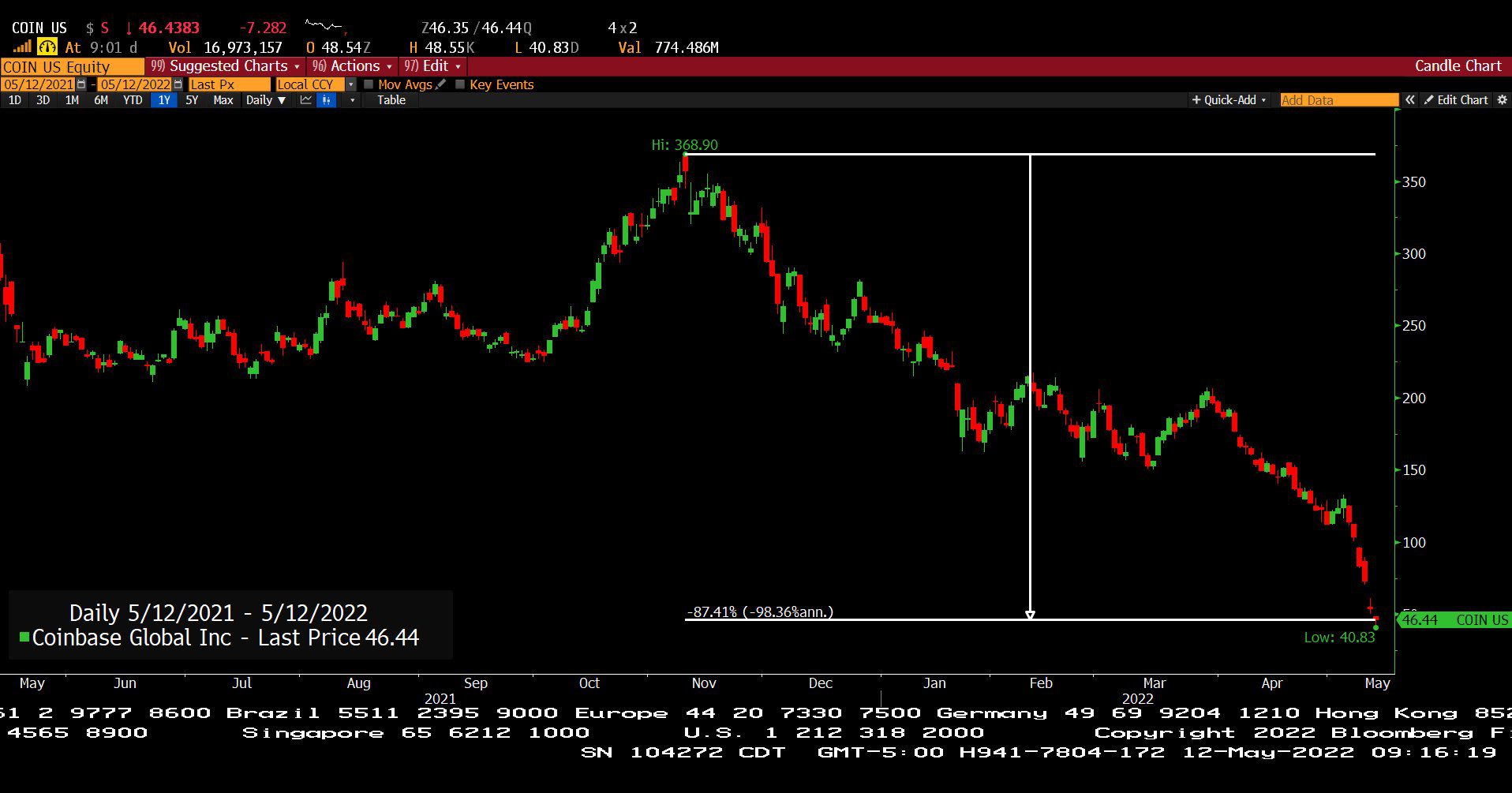Image resolution: width=1512 pixels, height=793 pixels.
Task: Click the green legend swatch for Coinbase Global
Action: (x=24, y=637)
